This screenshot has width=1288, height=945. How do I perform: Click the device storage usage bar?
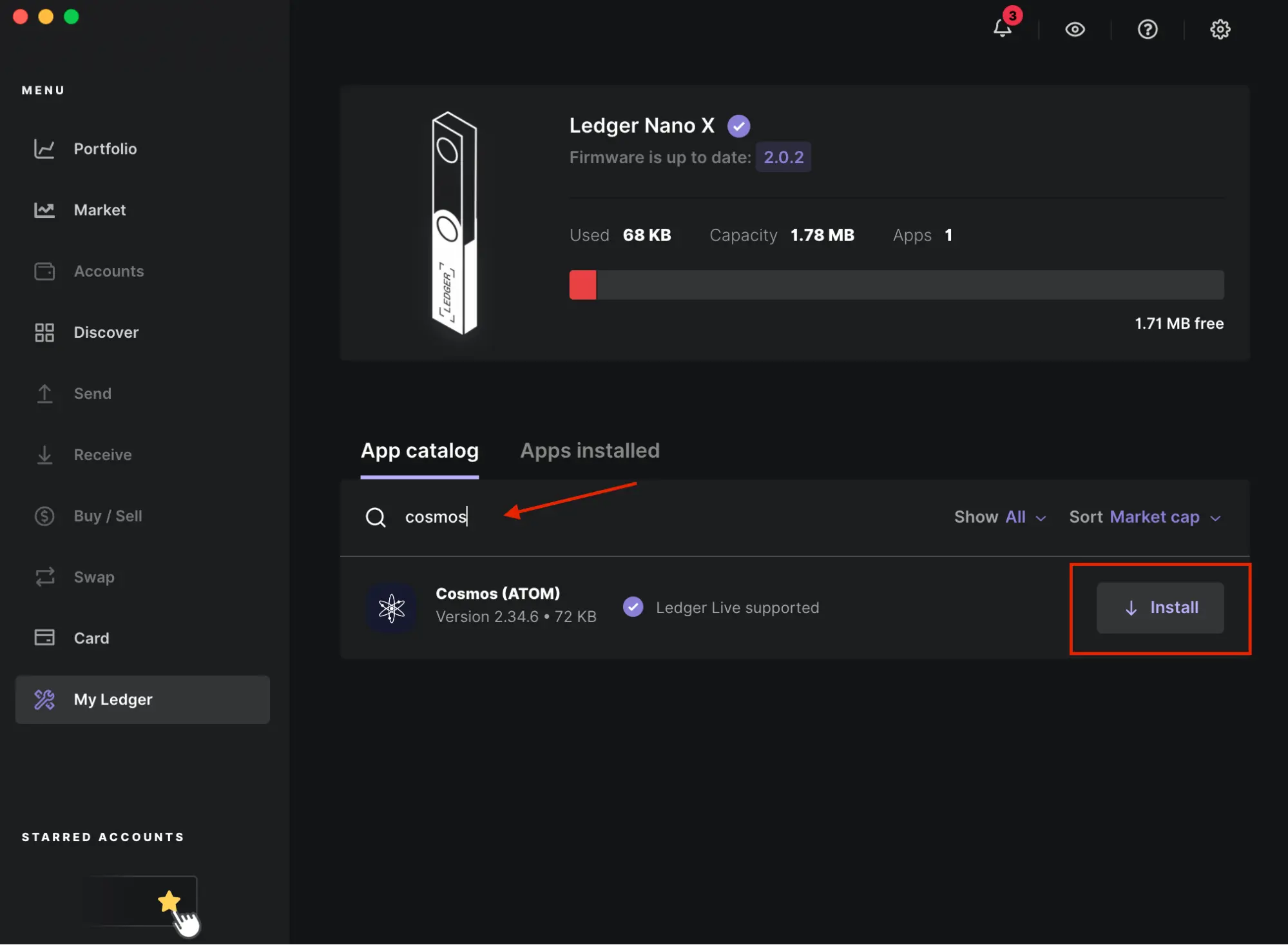coord(896,284)
